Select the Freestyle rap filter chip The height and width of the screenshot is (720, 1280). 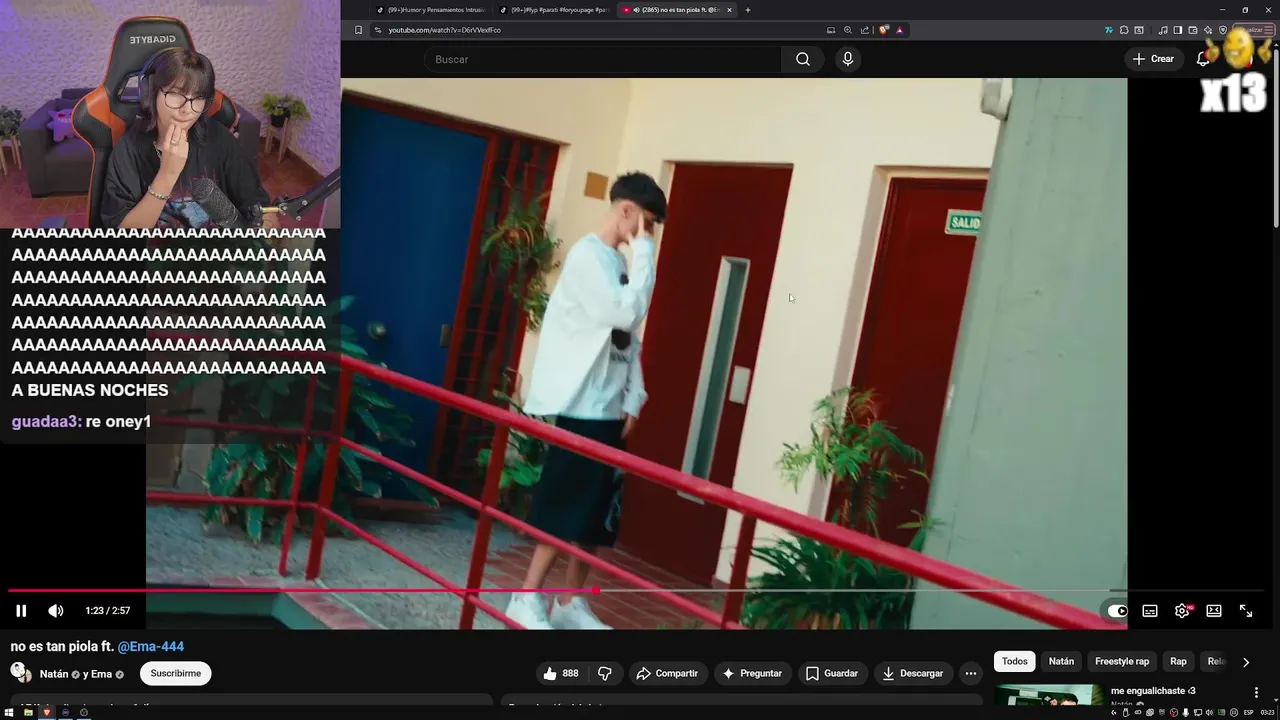click(1122, 662)
